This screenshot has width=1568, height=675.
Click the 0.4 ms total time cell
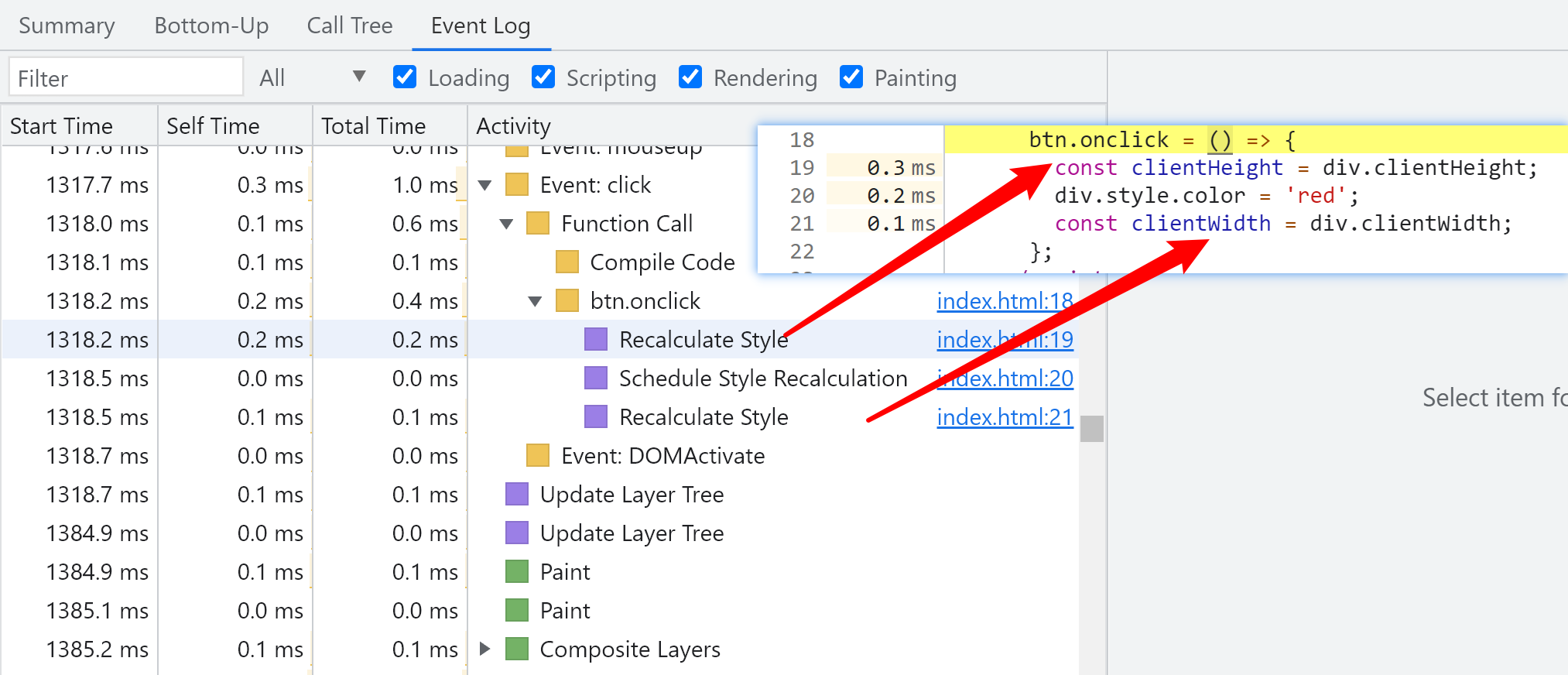tap(425, 301)
